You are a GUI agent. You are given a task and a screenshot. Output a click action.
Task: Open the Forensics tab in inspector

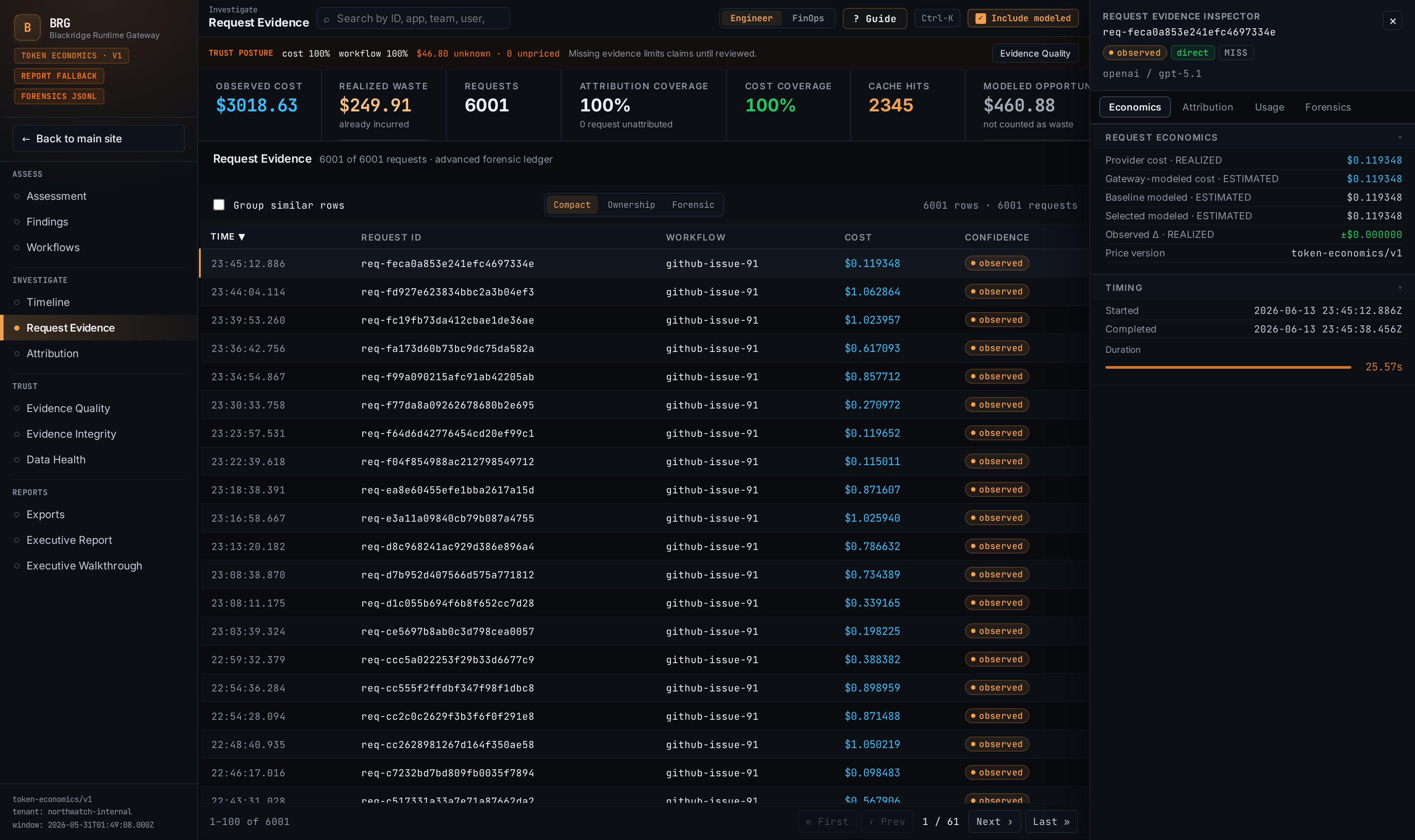click(x=1327, y=107)
